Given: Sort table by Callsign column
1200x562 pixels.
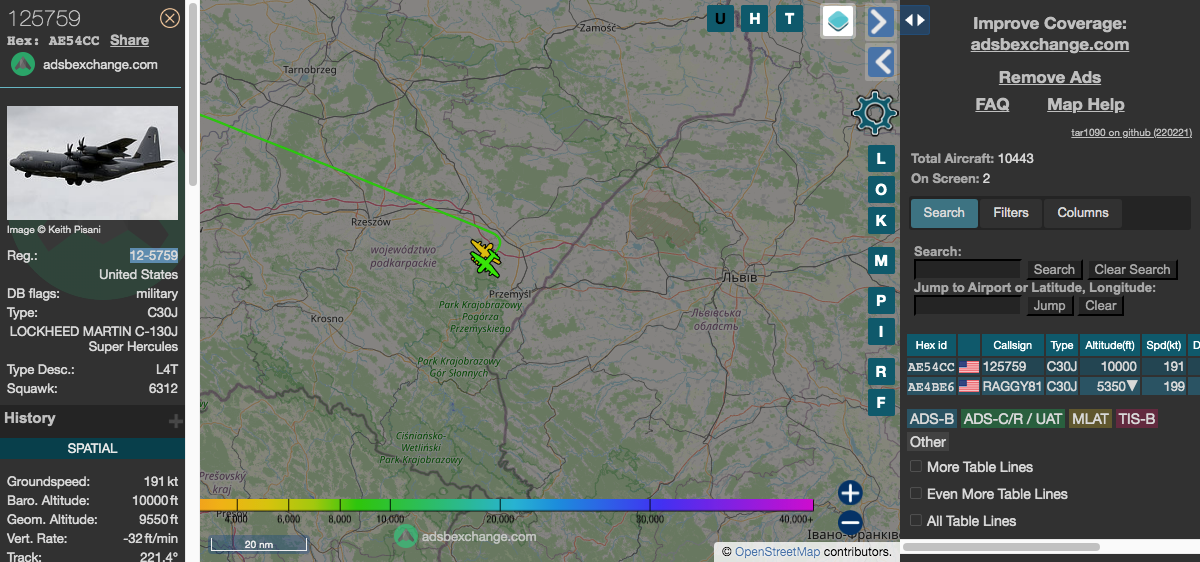Looking at the screenshot, I should pos(1012,345).
